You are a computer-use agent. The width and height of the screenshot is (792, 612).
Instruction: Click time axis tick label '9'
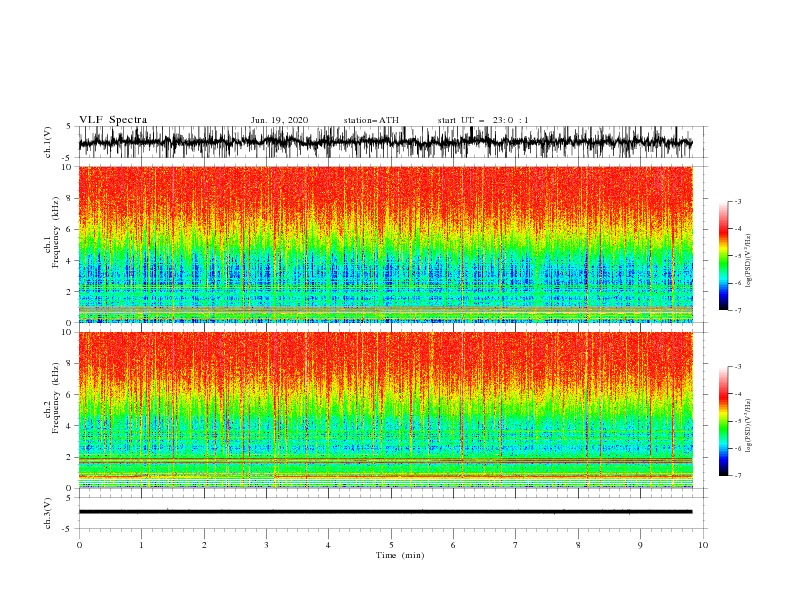(x=640, y=545)
